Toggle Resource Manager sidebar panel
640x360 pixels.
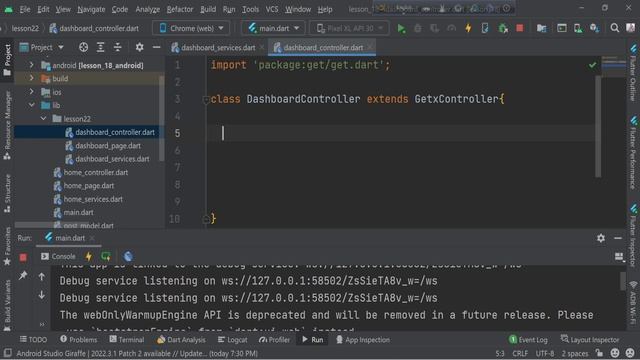point(7,126)
